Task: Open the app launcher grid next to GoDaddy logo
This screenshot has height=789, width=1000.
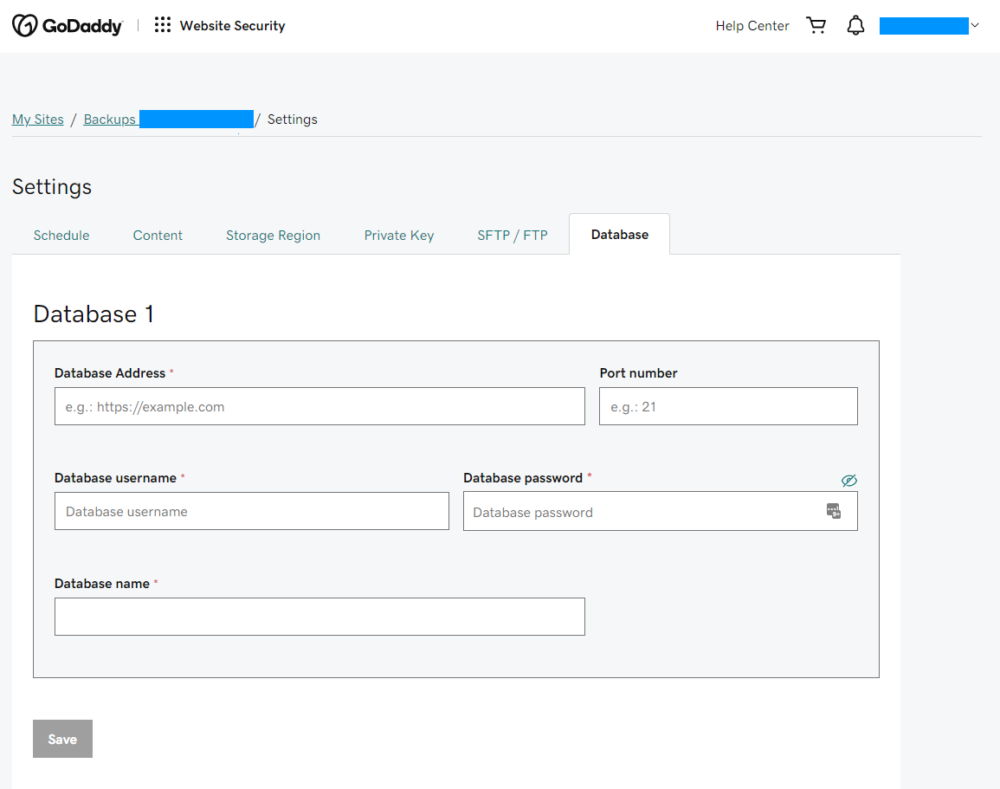Action: coord(161,25)
